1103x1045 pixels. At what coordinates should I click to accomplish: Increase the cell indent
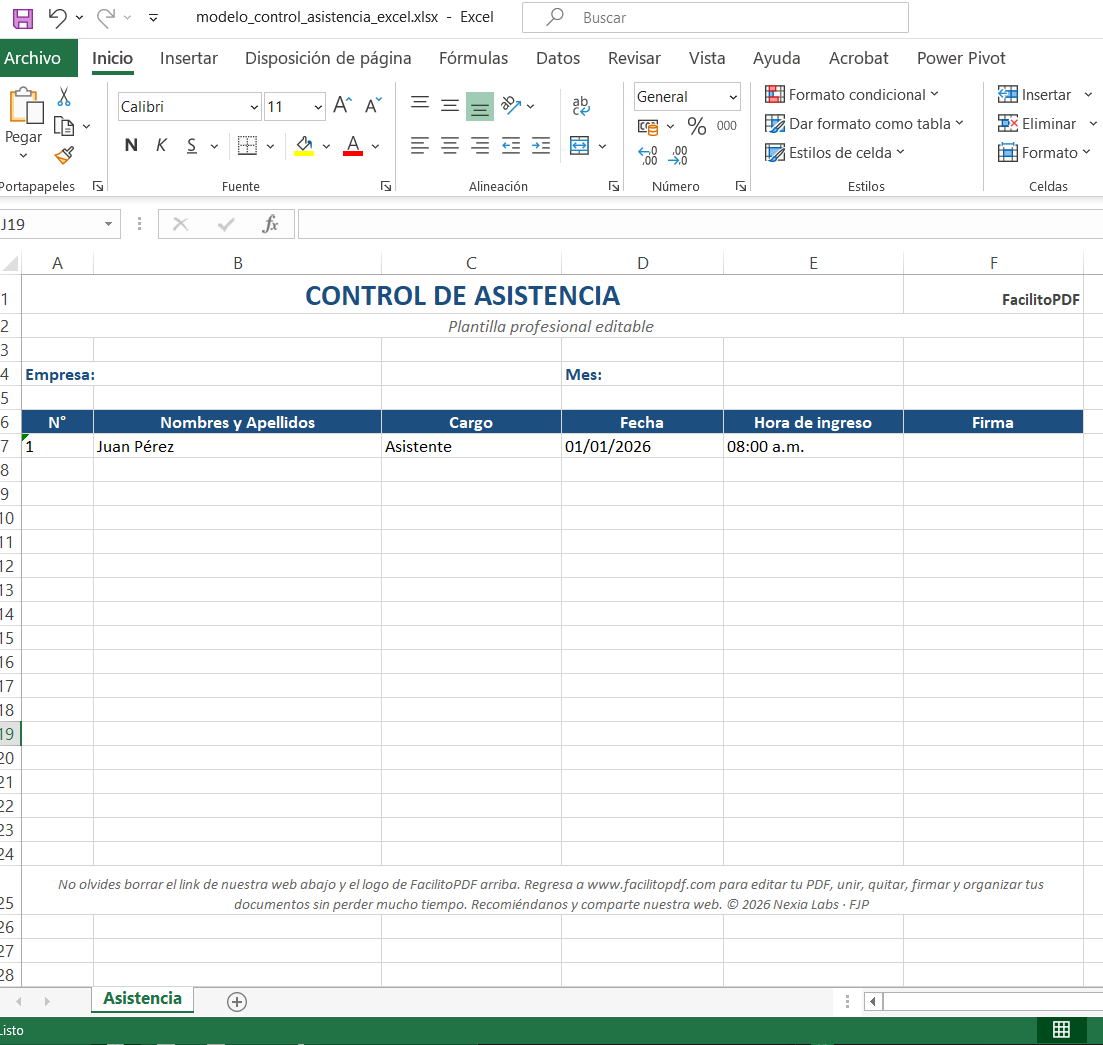(x=541, y=146)
